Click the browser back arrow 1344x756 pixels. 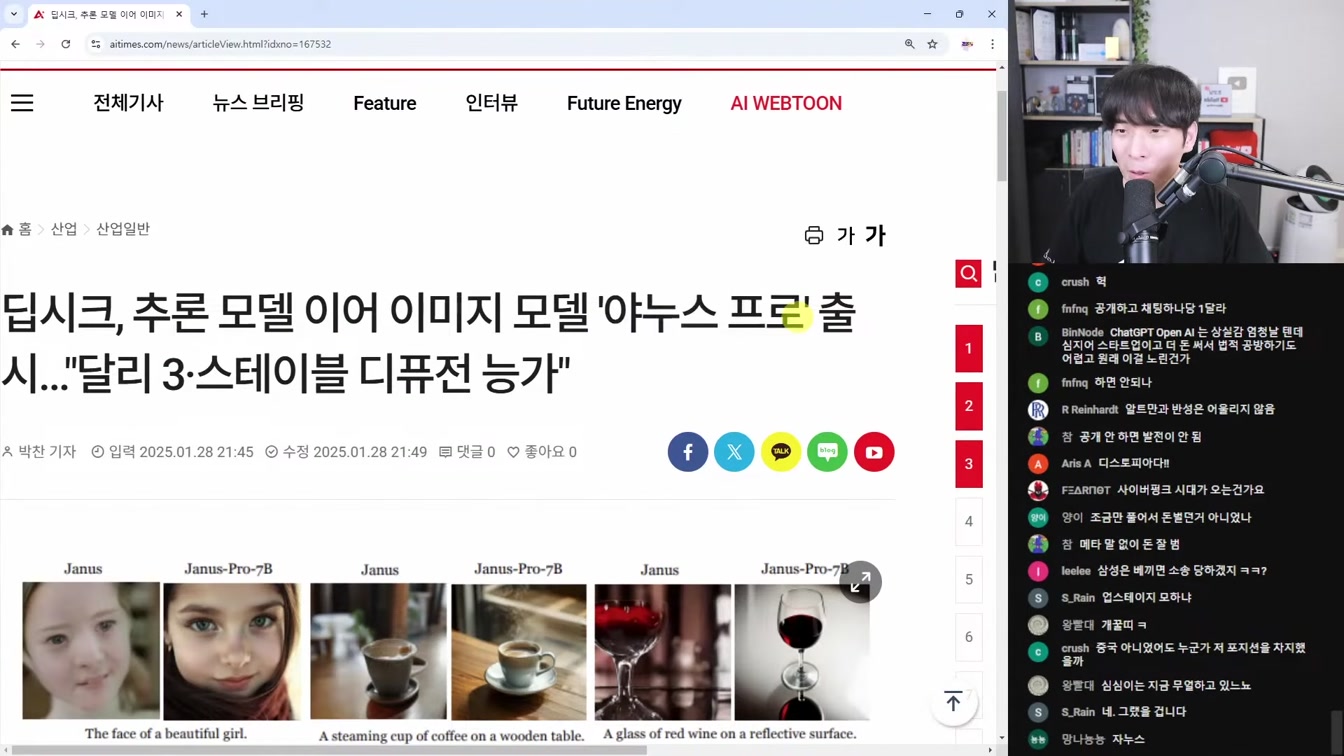click(x=15, y=44)
